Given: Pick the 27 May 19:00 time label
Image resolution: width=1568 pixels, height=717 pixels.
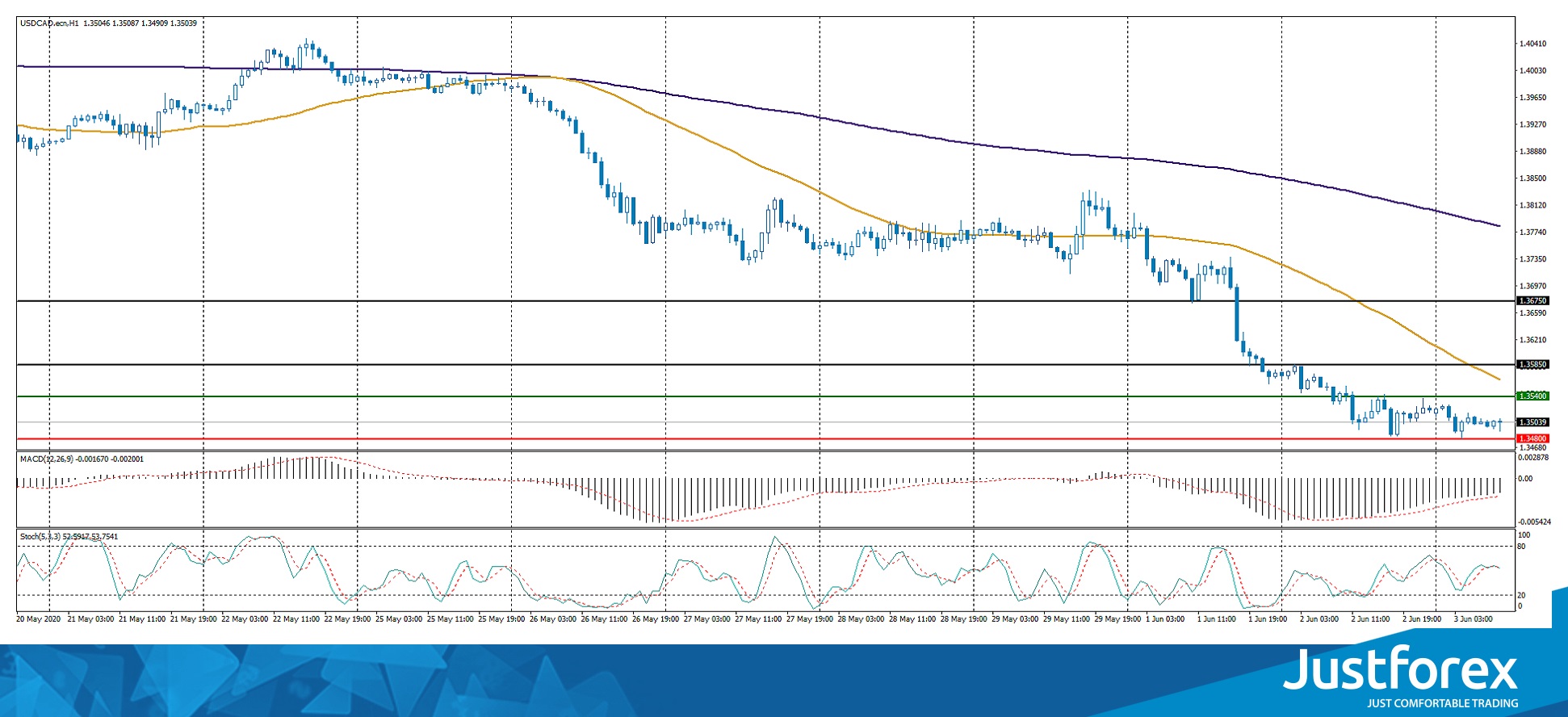Looking at the screenshot, I should (810, 619).
